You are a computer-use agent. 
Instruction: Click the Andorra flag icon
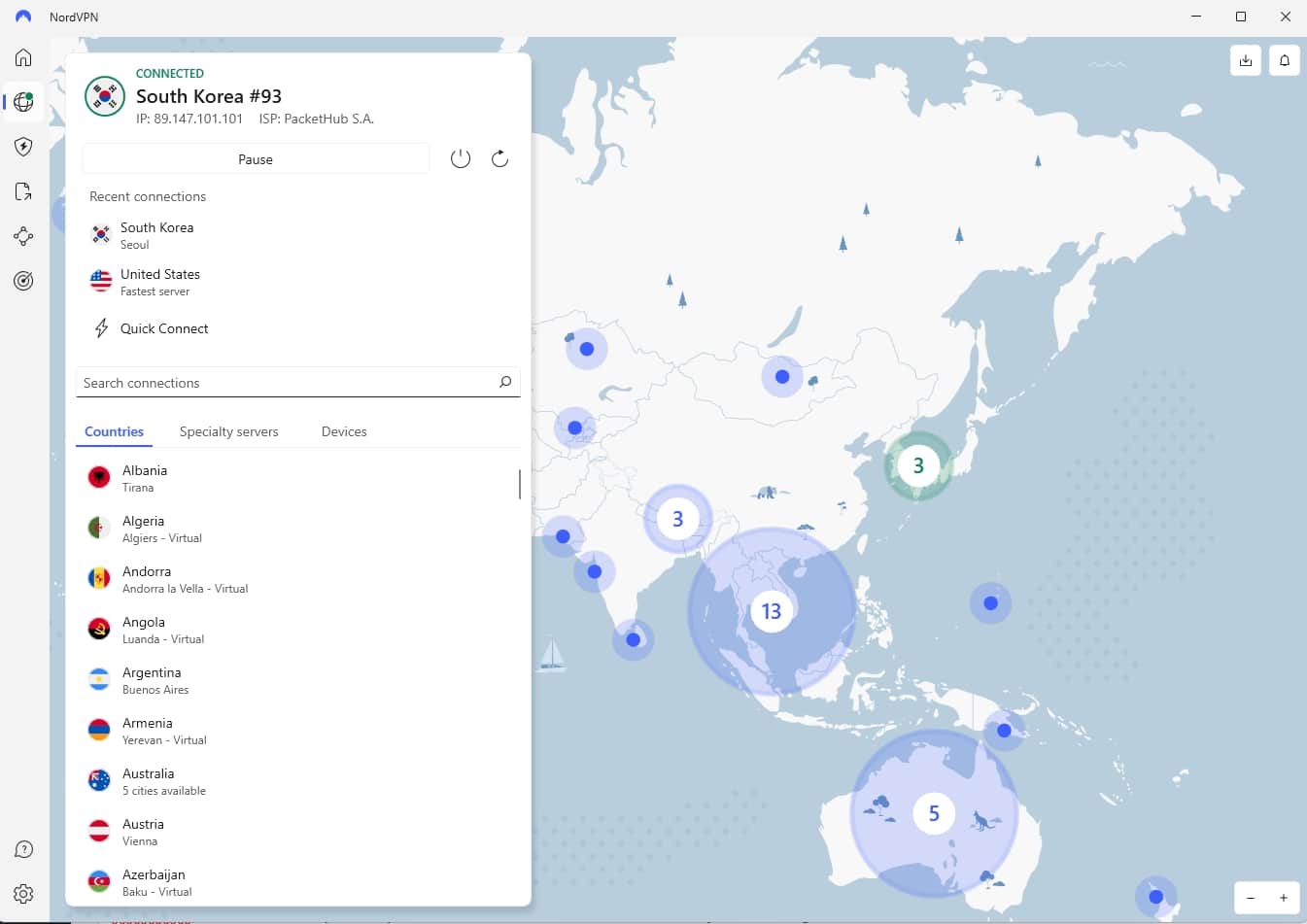click(x=99, y=578)
